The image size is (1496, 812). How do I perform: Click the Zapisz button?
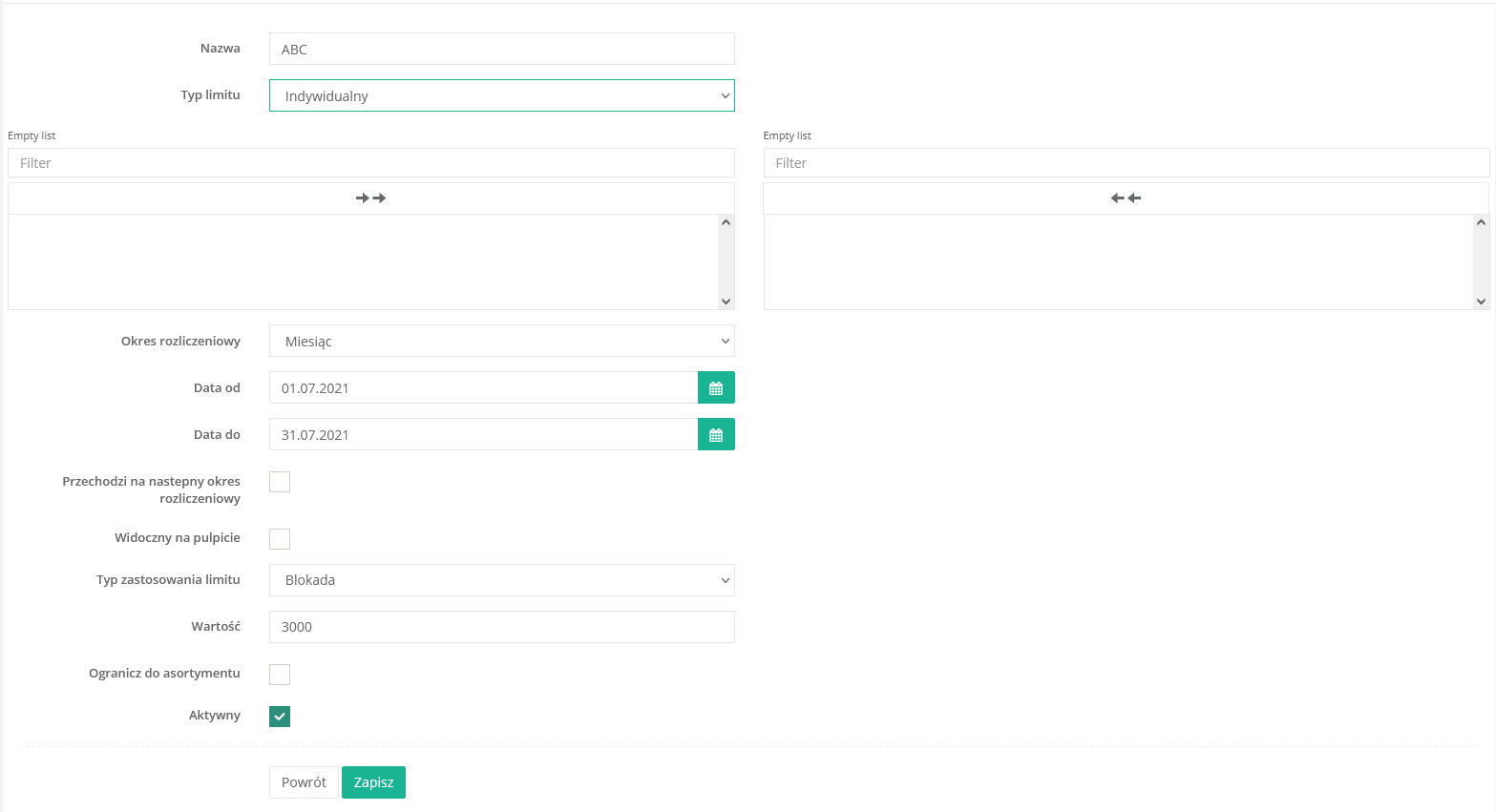(373, 782)
